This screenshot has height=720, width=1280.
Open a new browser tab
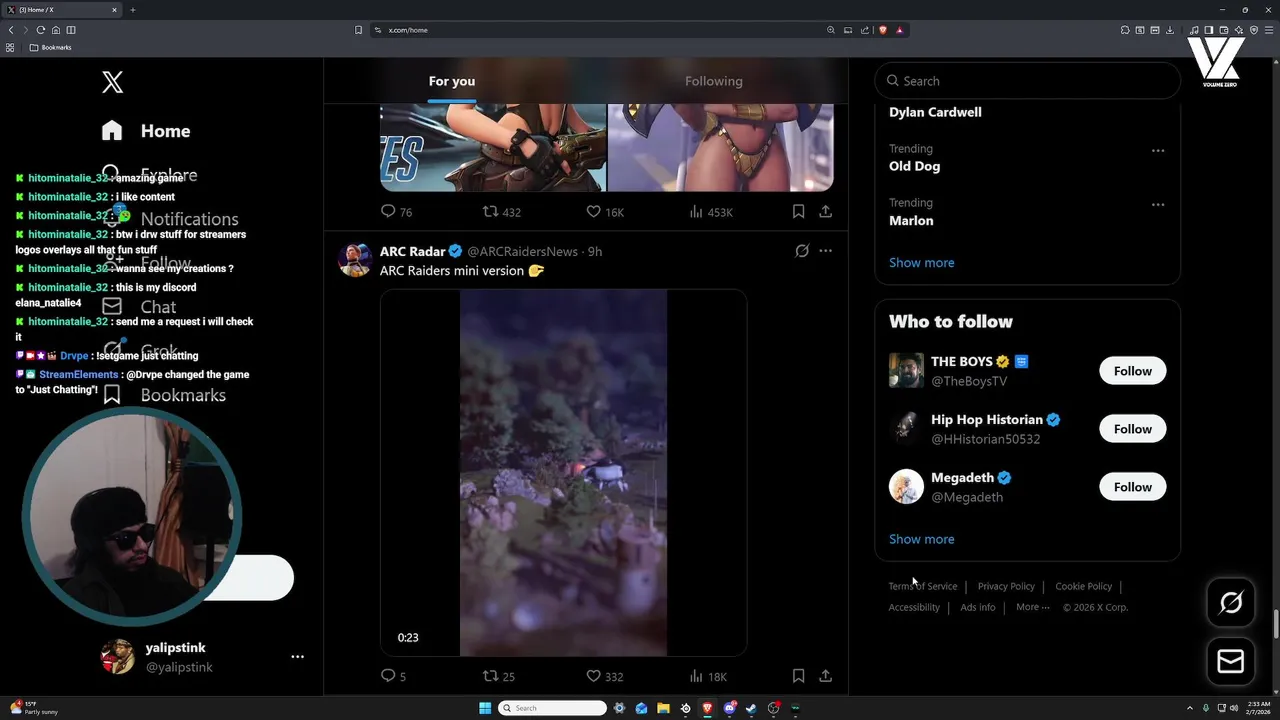pyautogui.click(x=132, y=10)
